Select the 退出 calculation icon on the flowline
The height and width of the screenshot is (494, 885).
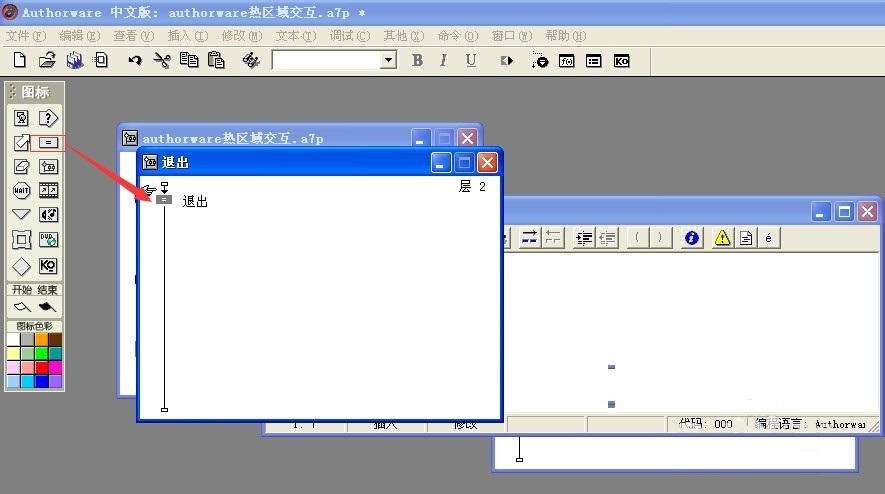coord(164,200)
